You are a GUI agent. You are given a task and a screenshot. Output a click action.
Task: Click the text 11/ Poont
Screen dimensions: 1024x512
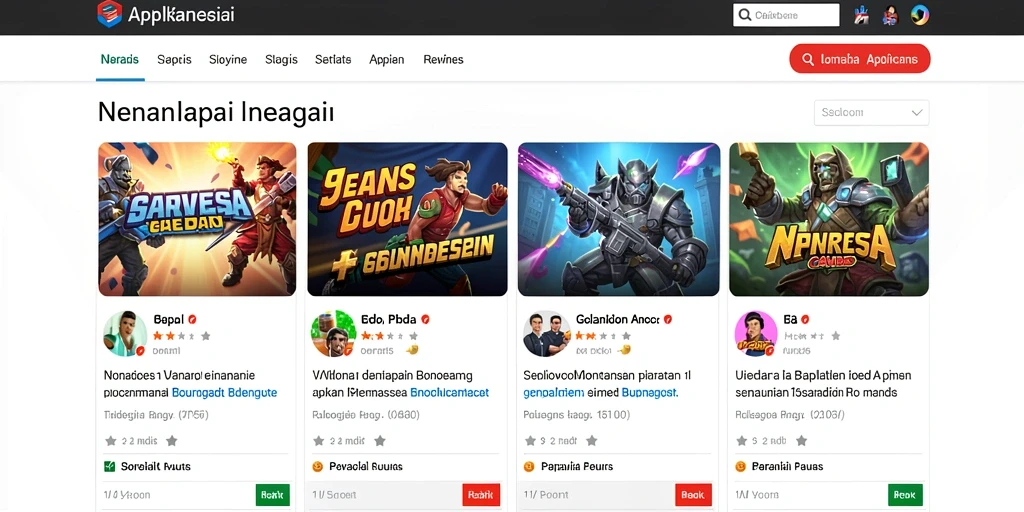[x=545, y=495]
